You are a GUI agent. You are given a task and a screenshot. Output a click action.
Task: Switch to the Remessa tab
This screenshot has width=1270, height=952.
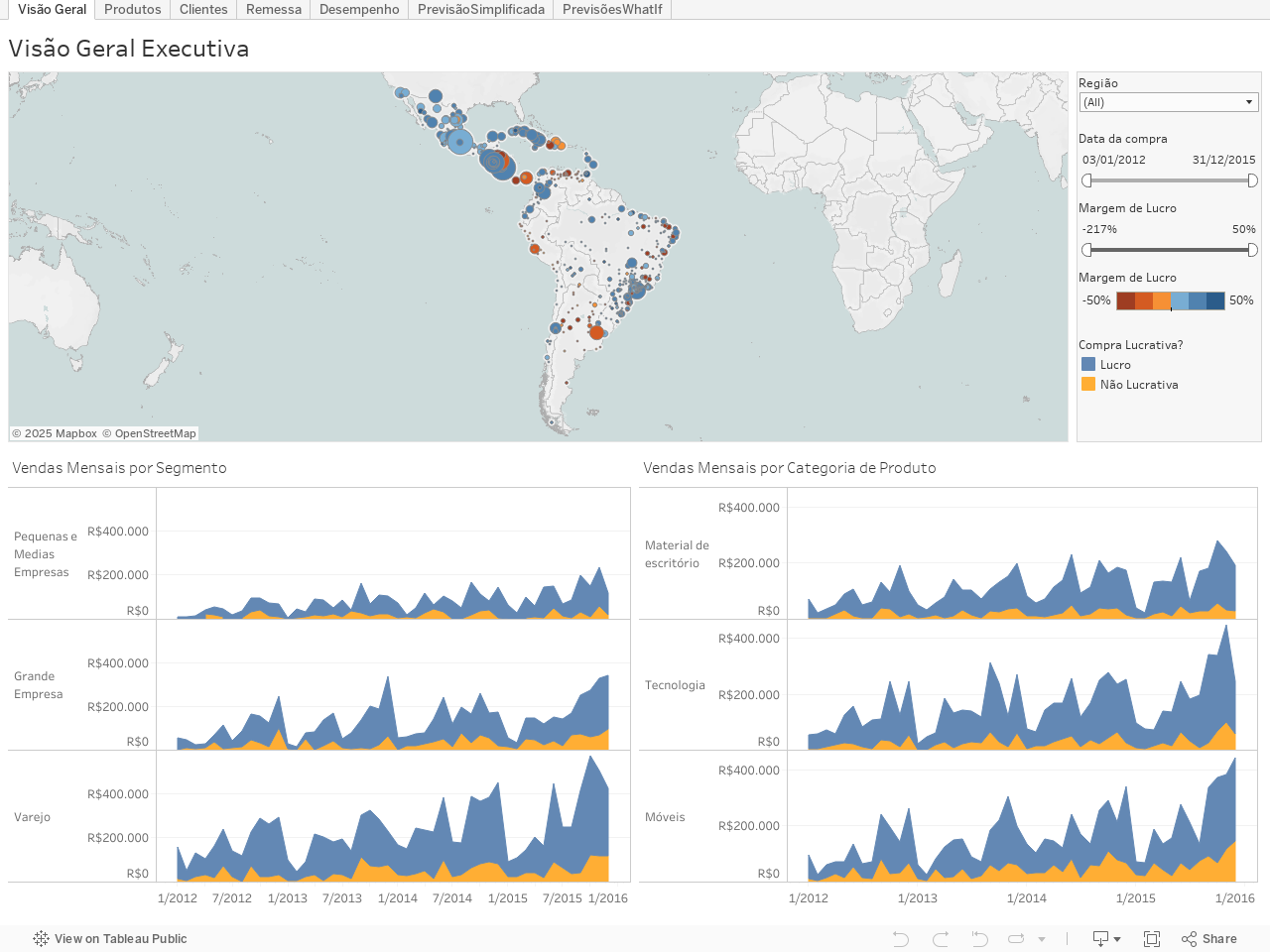[274, 9]
